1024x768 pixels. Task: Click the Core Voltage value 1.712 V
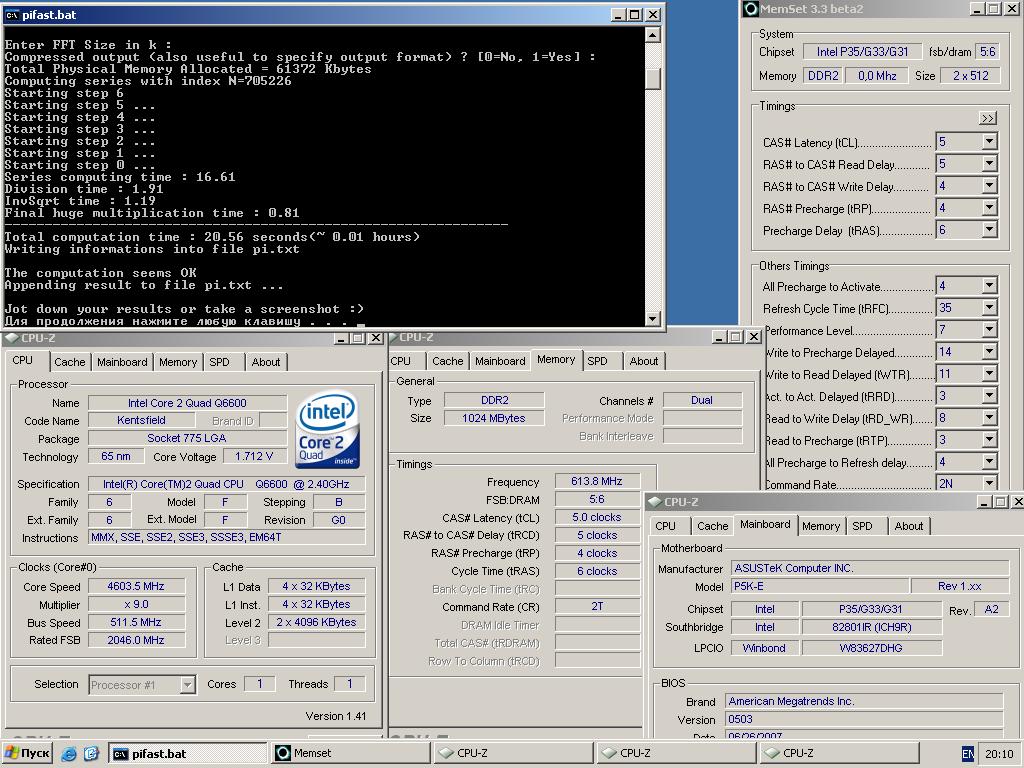(254, 456)
